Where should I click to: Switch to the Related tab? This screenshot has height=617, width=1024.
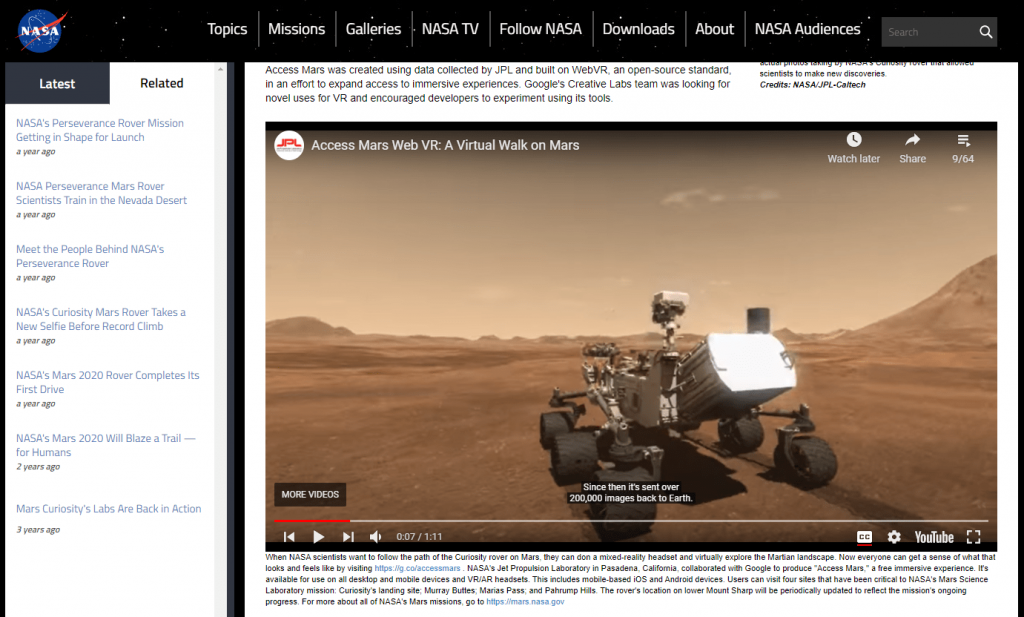(160, 82)
